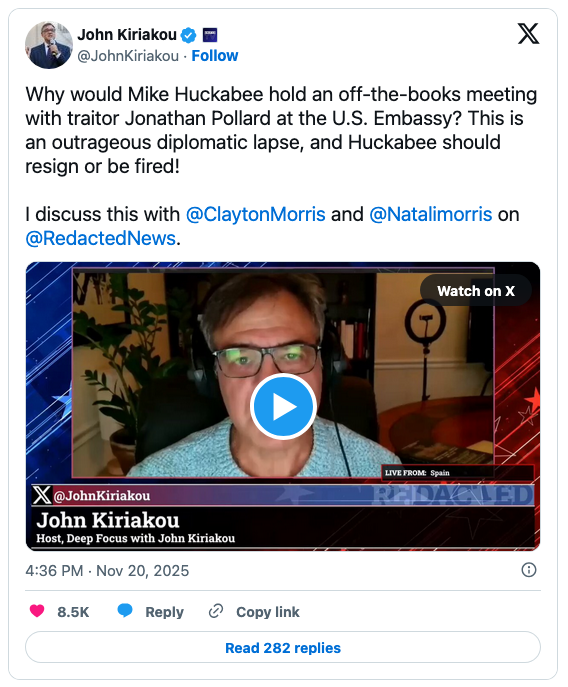The height and width of the screenshot is (687, 568).
Task: Click the blue reply bubble icon
Action: [125, 611]
